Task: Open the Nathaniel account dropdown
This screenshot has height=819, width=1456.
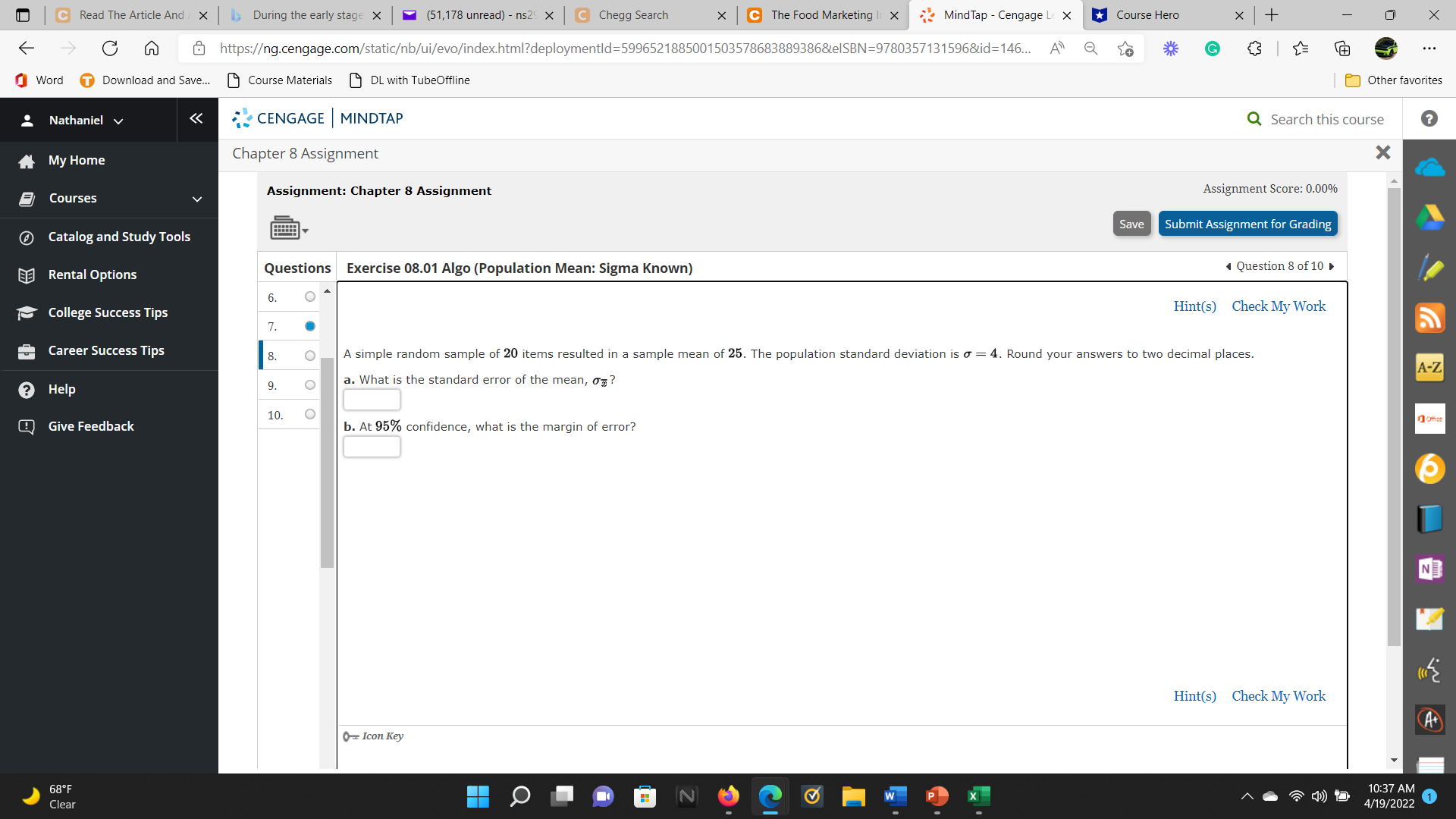Action: tap(118, 120)
